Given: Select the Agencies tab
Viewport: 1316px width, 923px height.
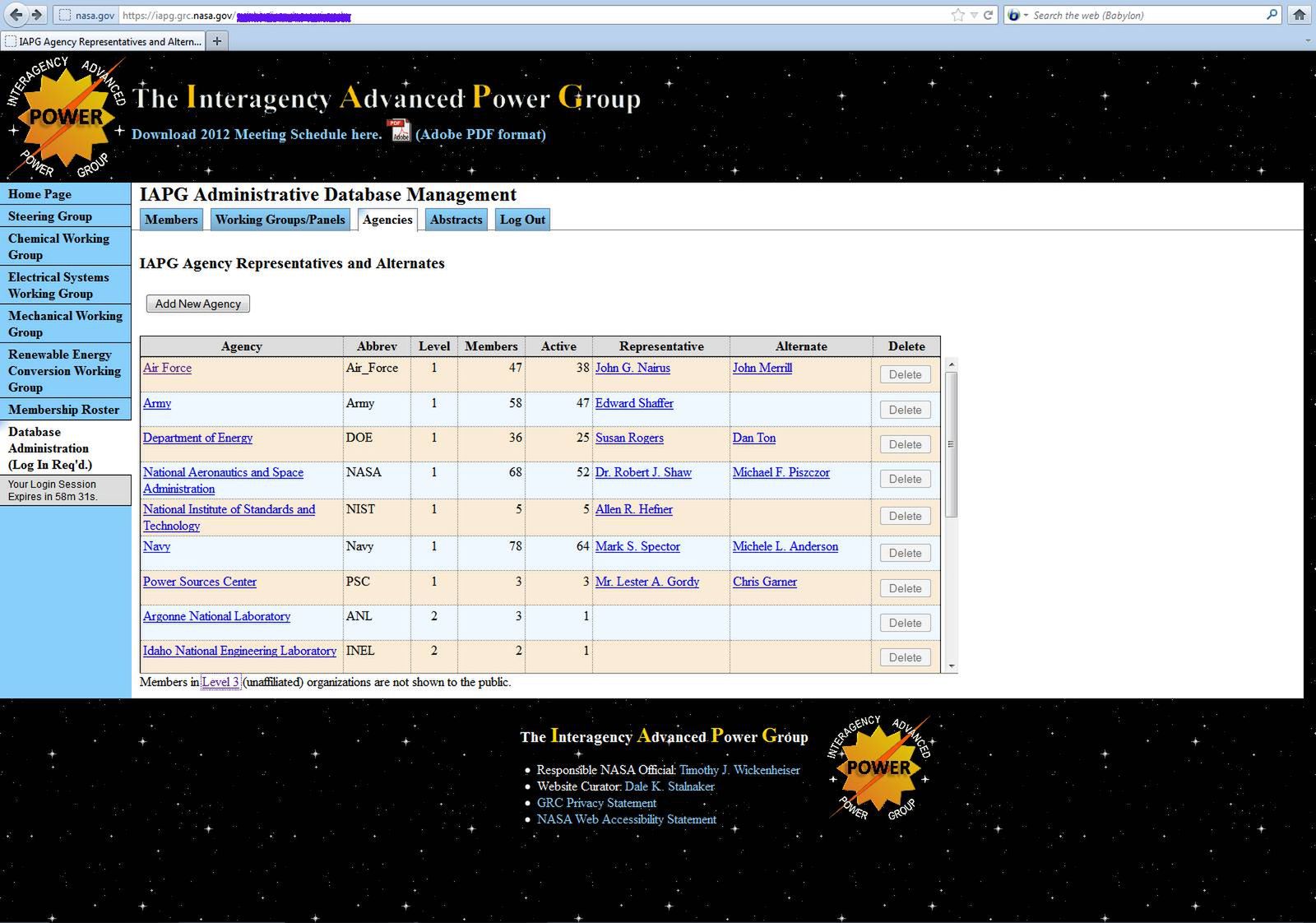Looking at the screenshot, I should point(387,220).
